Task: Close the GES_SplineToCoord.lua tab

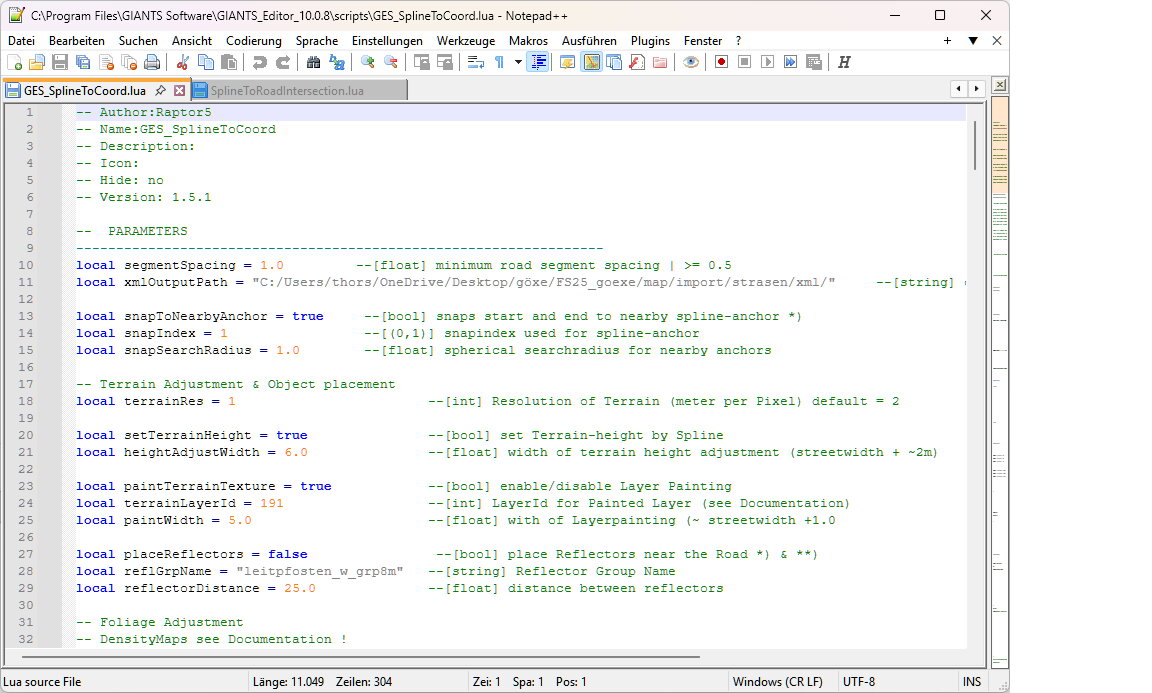Action: coord(179,90)
